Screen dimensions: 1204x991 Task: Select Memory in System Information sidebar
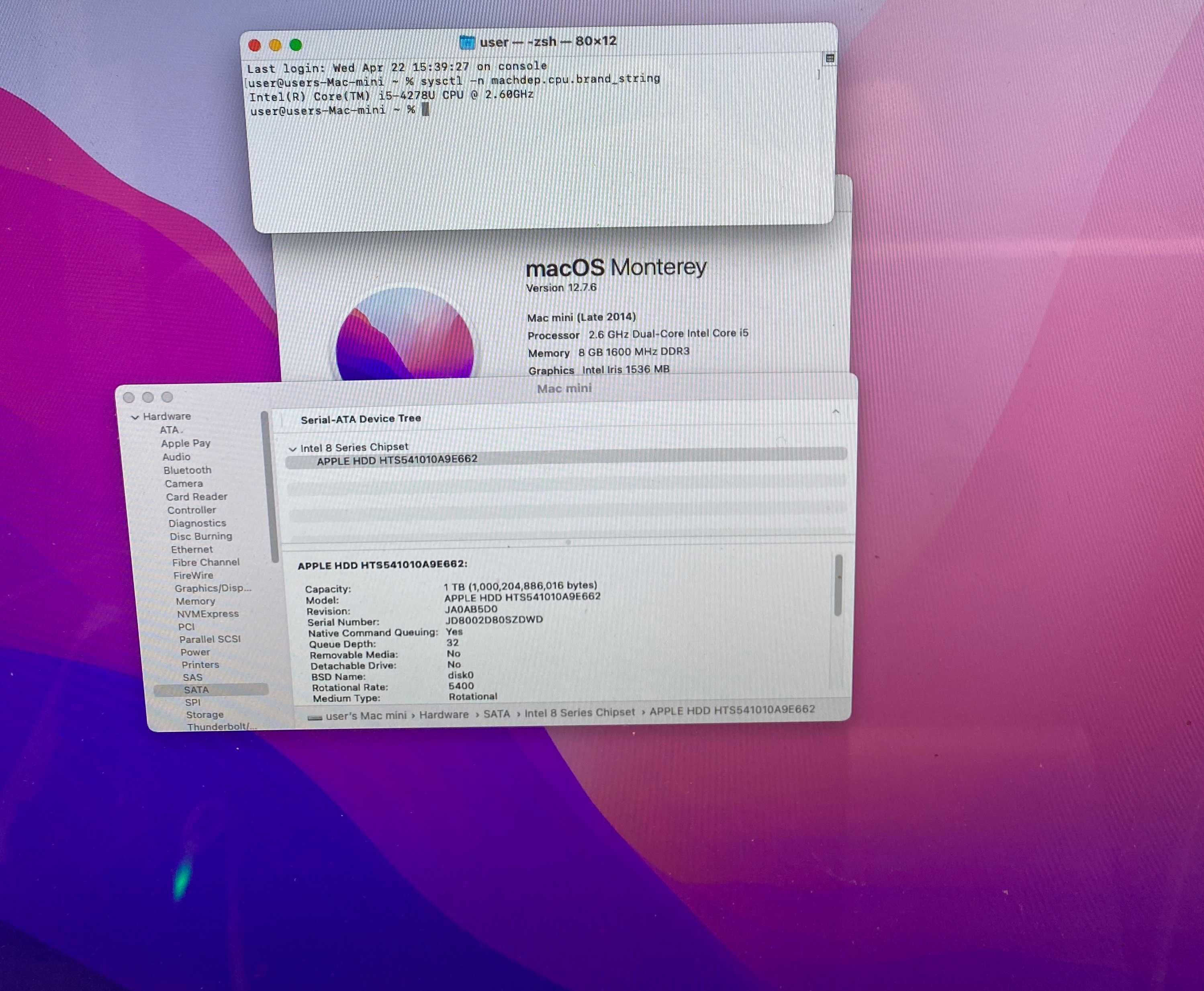coord(196,601)
